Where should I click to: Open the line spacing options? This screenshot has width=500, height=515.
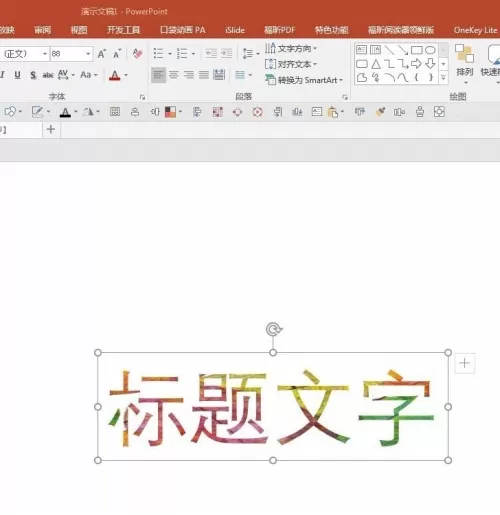pos(251,53)
